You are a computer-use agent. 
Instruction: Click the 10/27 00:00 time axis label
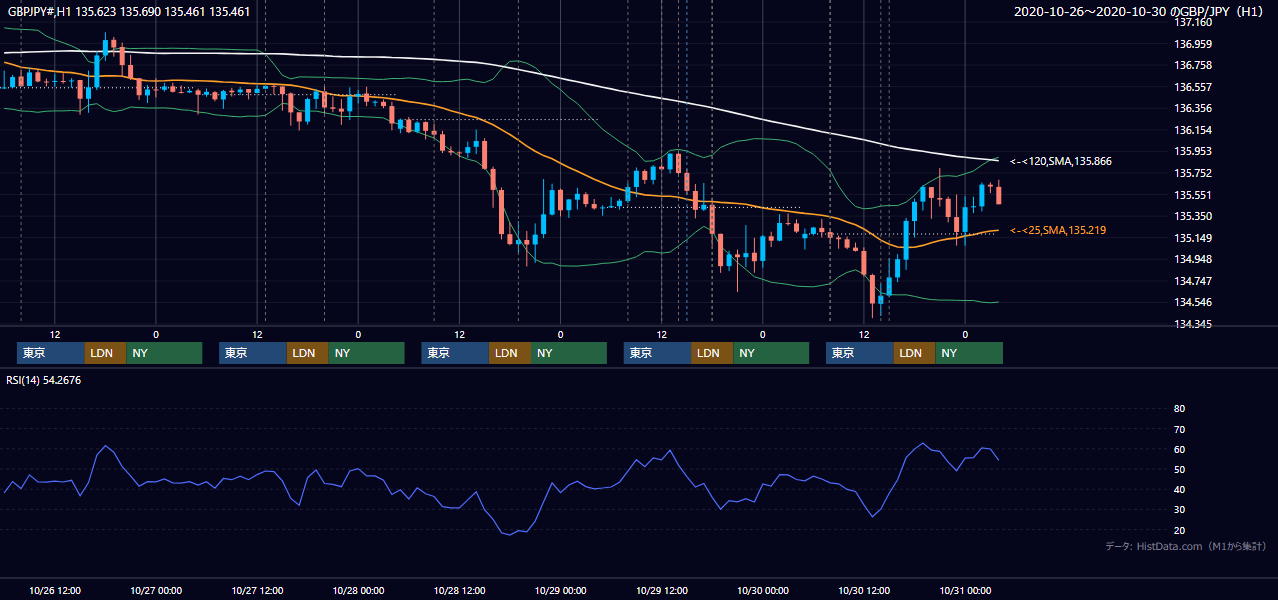pyautogui.click(x=156, y=591)
